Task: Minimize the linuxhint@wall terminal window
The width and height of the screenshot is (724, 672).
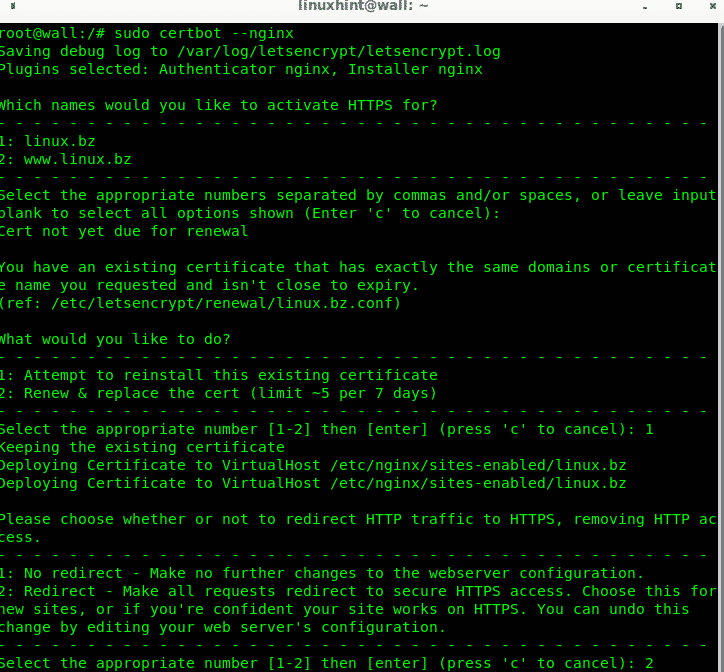Action: (645, 7)
